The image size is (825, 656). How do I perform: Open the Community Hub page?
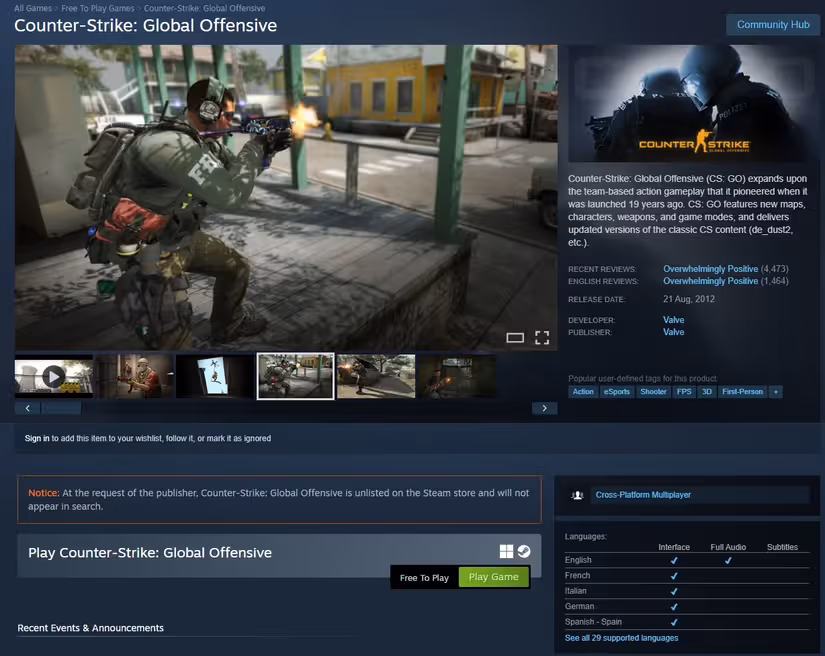click(x=772, y=25)
